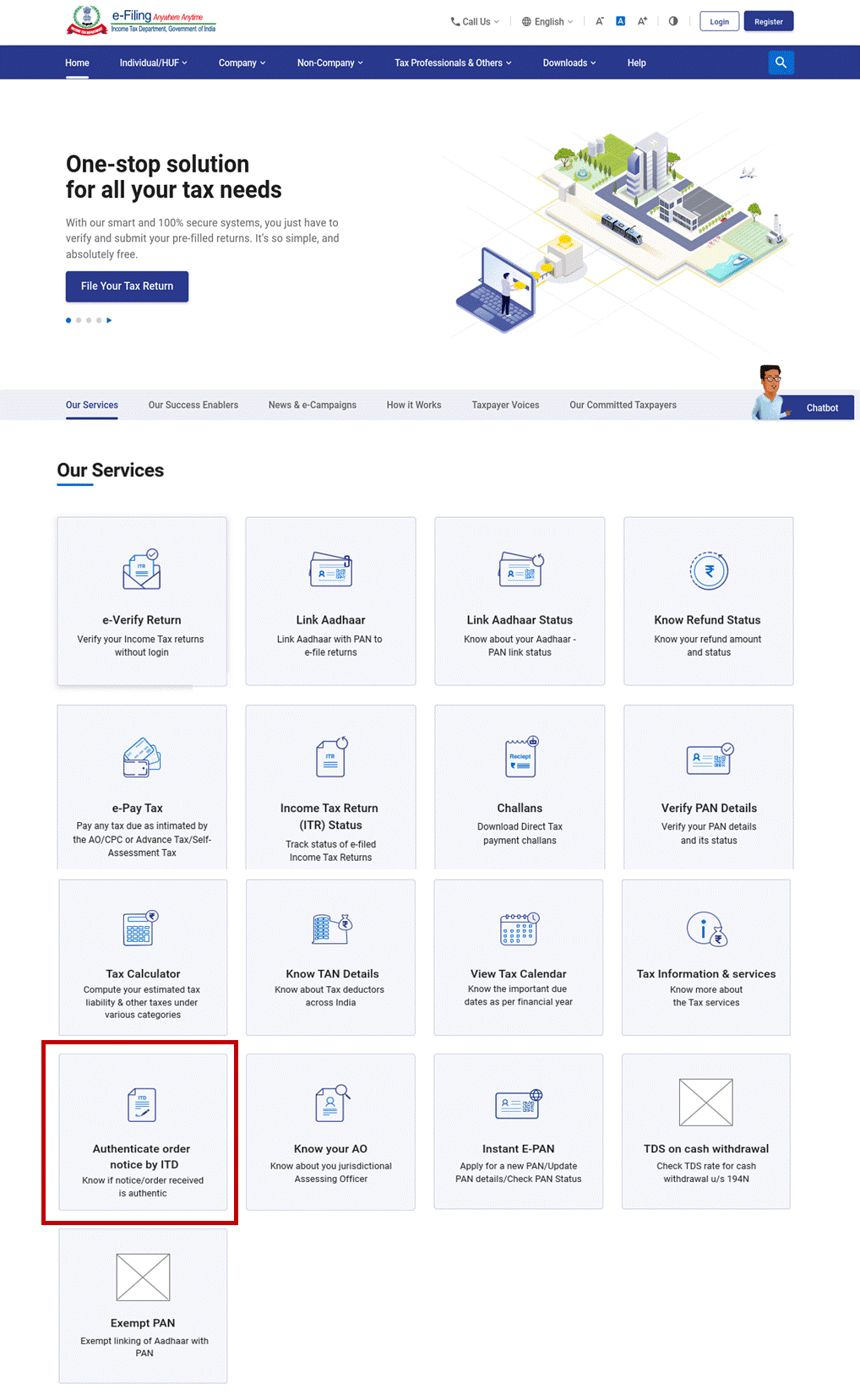This screenshot has width=860, height=1400.
Task: Click the search magnifier icon in navbar
Action: point(781,63)
